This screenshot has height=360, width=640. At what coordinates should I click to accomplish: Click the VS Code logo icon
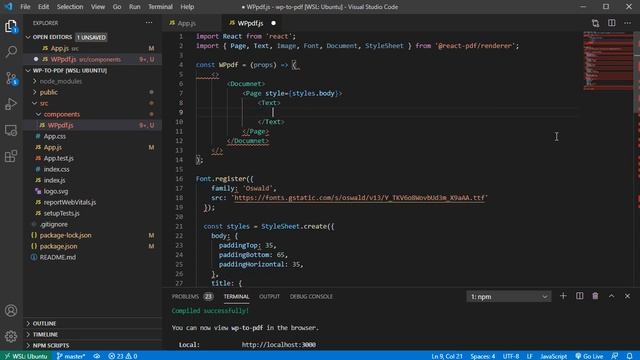pos(8,7)
